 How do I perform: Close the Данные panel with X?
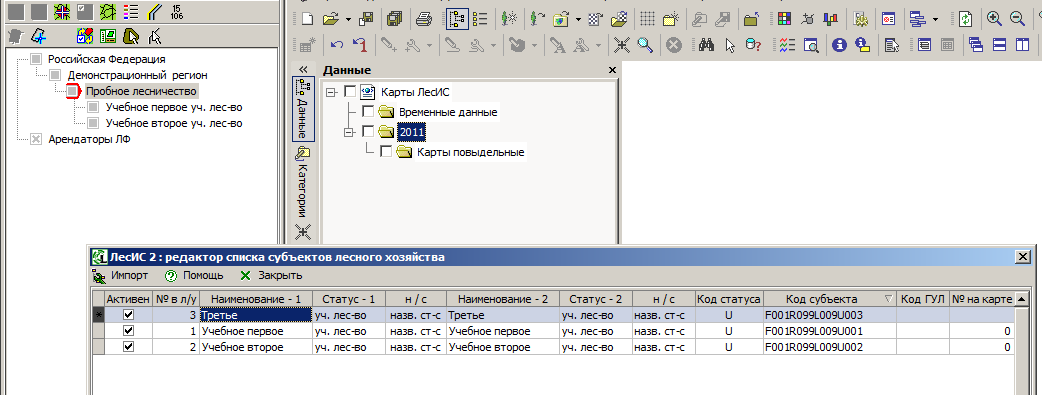click(x=612, y=70)
